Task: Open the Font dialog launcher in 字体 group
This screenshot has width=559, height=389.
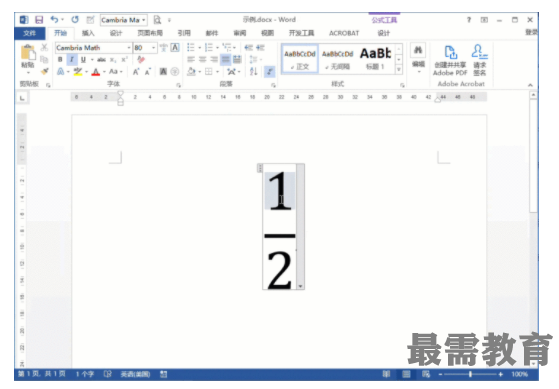Action: [178, 85]
